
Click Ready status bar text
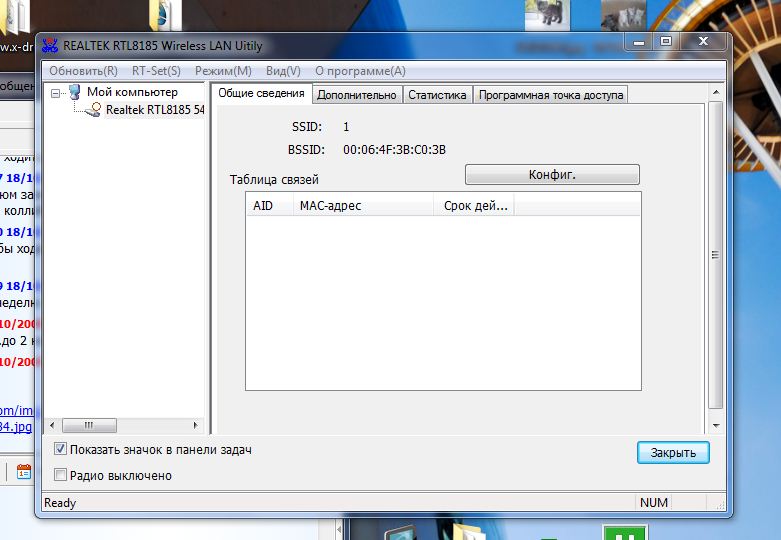(60, 503)
